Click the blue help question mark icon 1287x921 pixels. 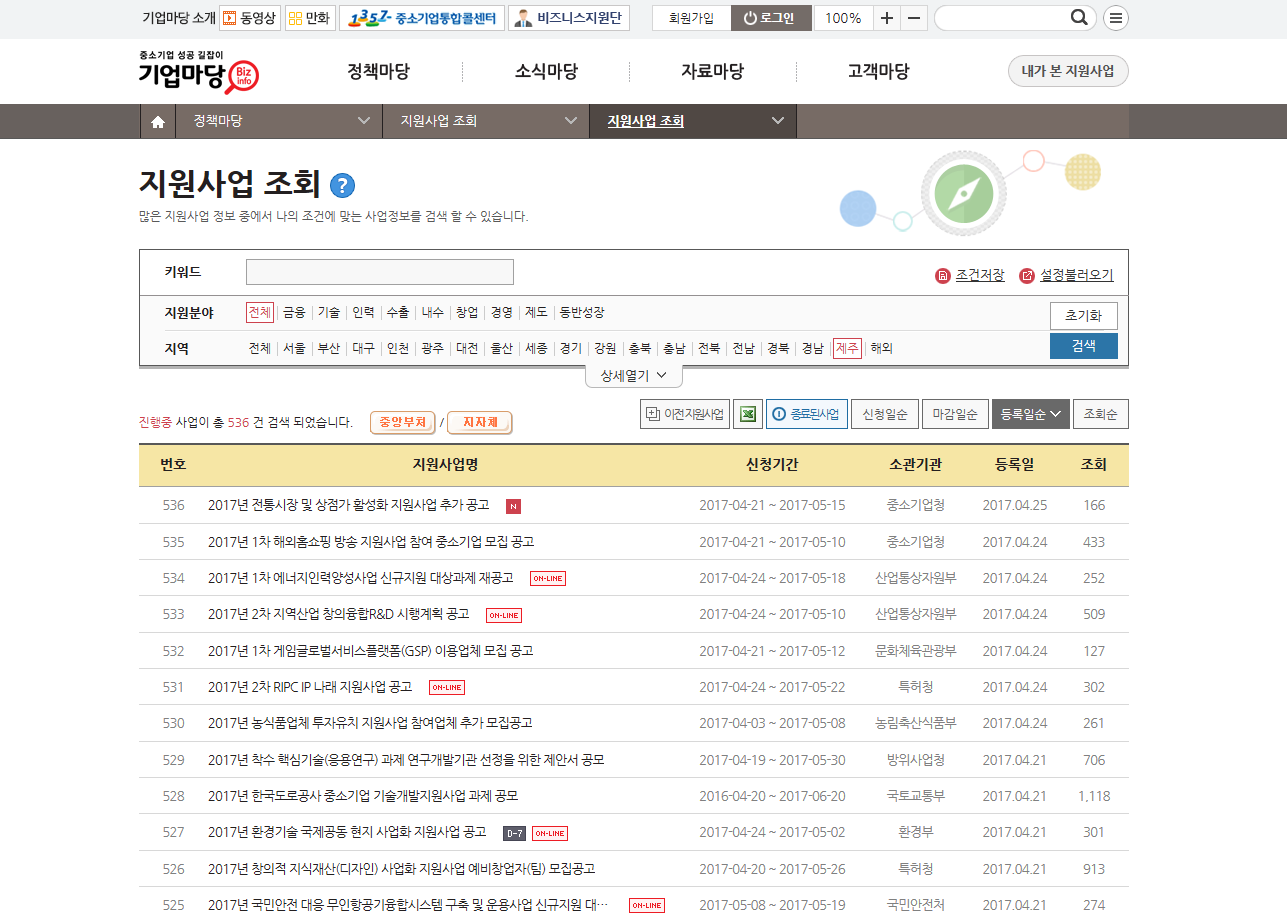pyautogui.click(x=342, y=185)
